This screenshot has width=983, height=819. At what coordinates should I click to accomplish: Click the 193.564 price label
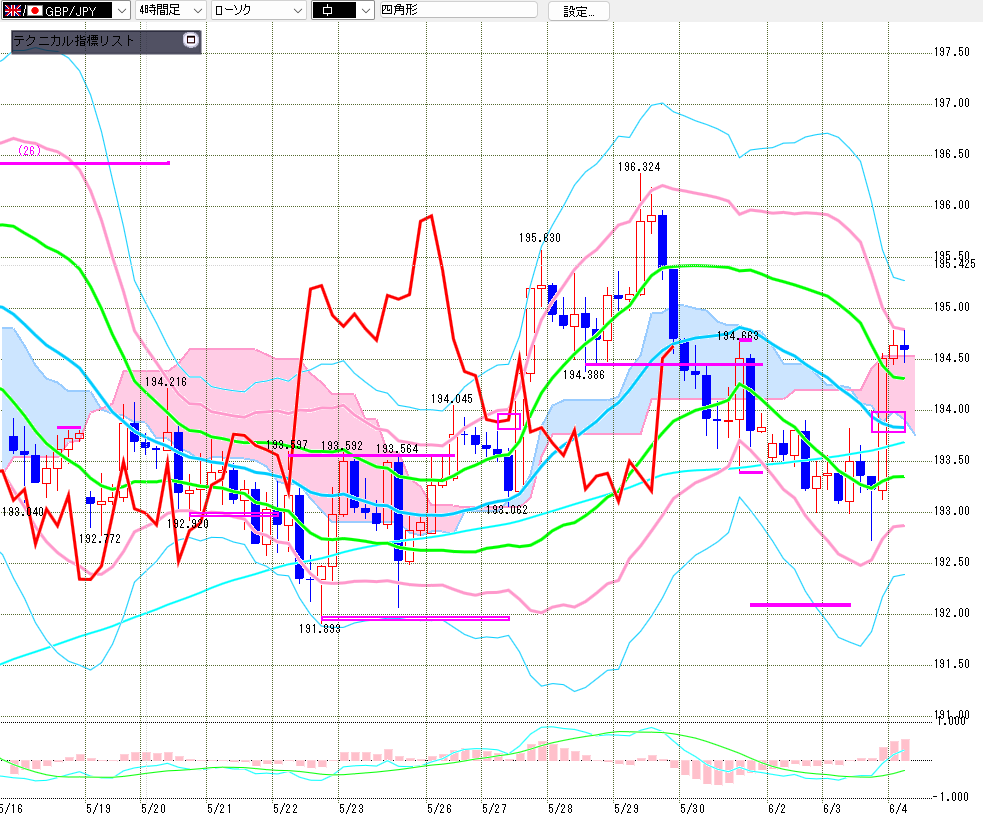(397, 449)
